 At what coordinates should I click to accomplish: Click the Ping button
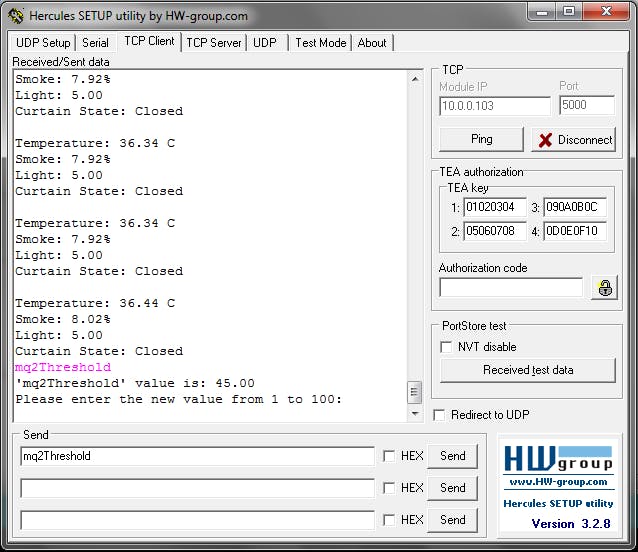point(481,139)
